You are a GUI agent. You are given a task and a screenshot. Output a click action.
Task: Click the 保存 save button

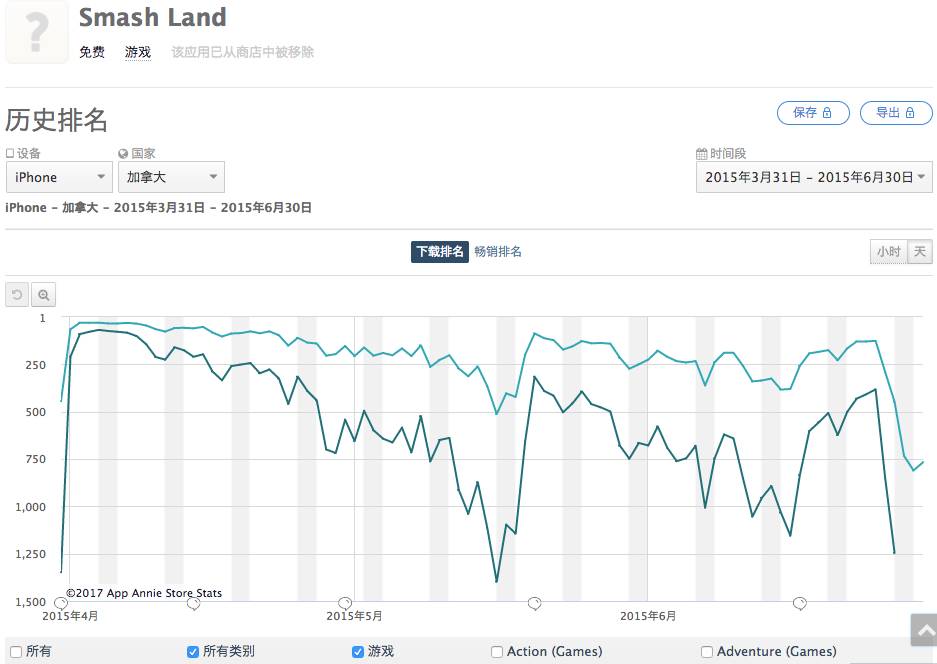pyautogui.click(x=812, y=113)
